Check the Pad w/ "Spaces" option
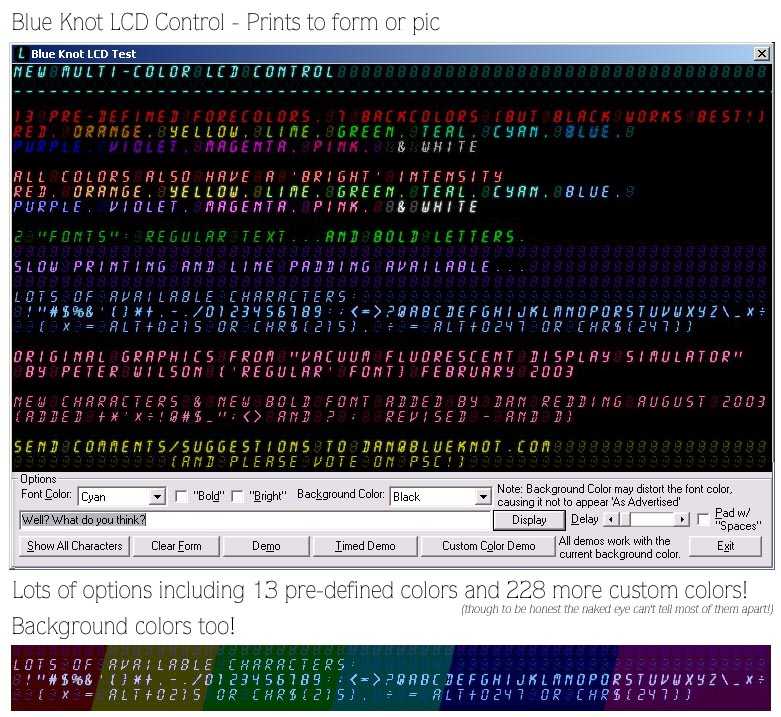This screenshot has width=781, height=717. click(704, 519)
